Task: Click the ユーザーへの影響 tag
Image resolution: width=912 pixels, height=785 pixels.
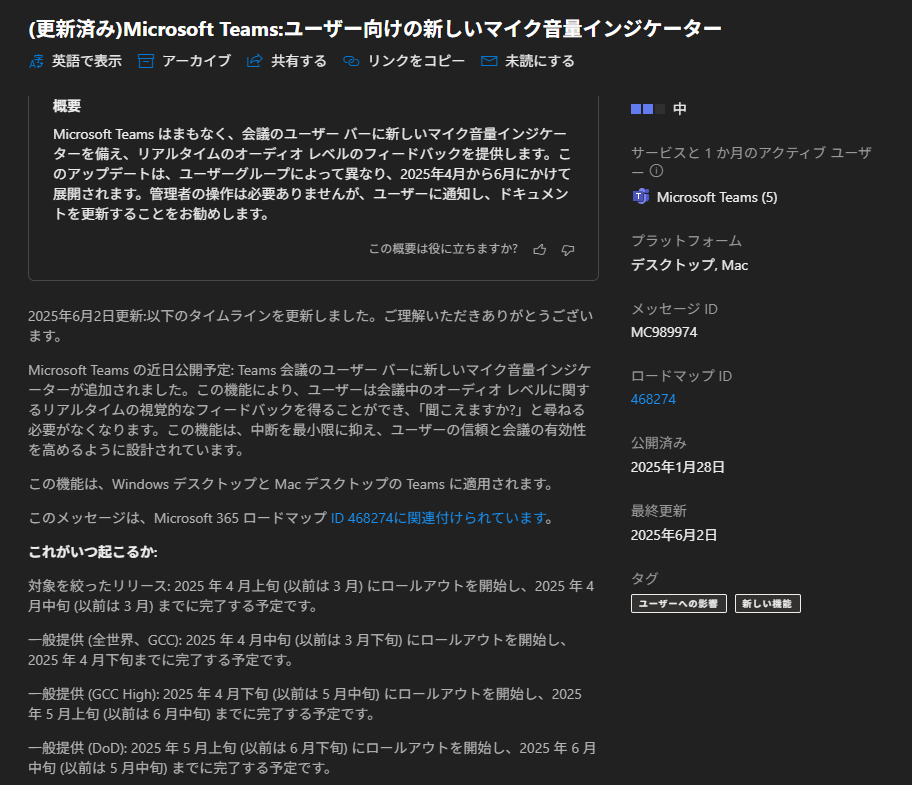Action: (679, 604)
